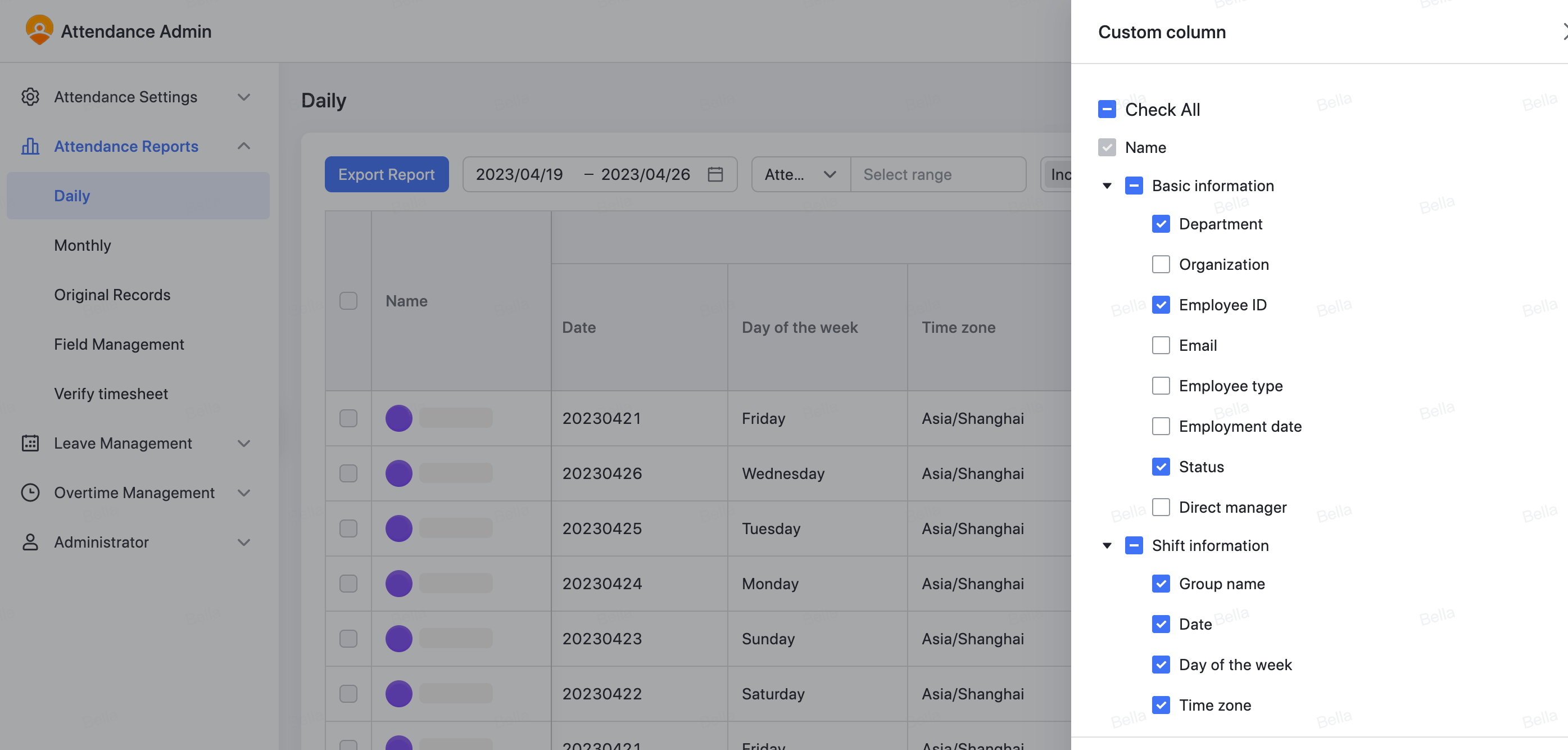Viewport: 1568px width, 750px height.
Task: Open the Original Records page
Action: coord(112,295)
